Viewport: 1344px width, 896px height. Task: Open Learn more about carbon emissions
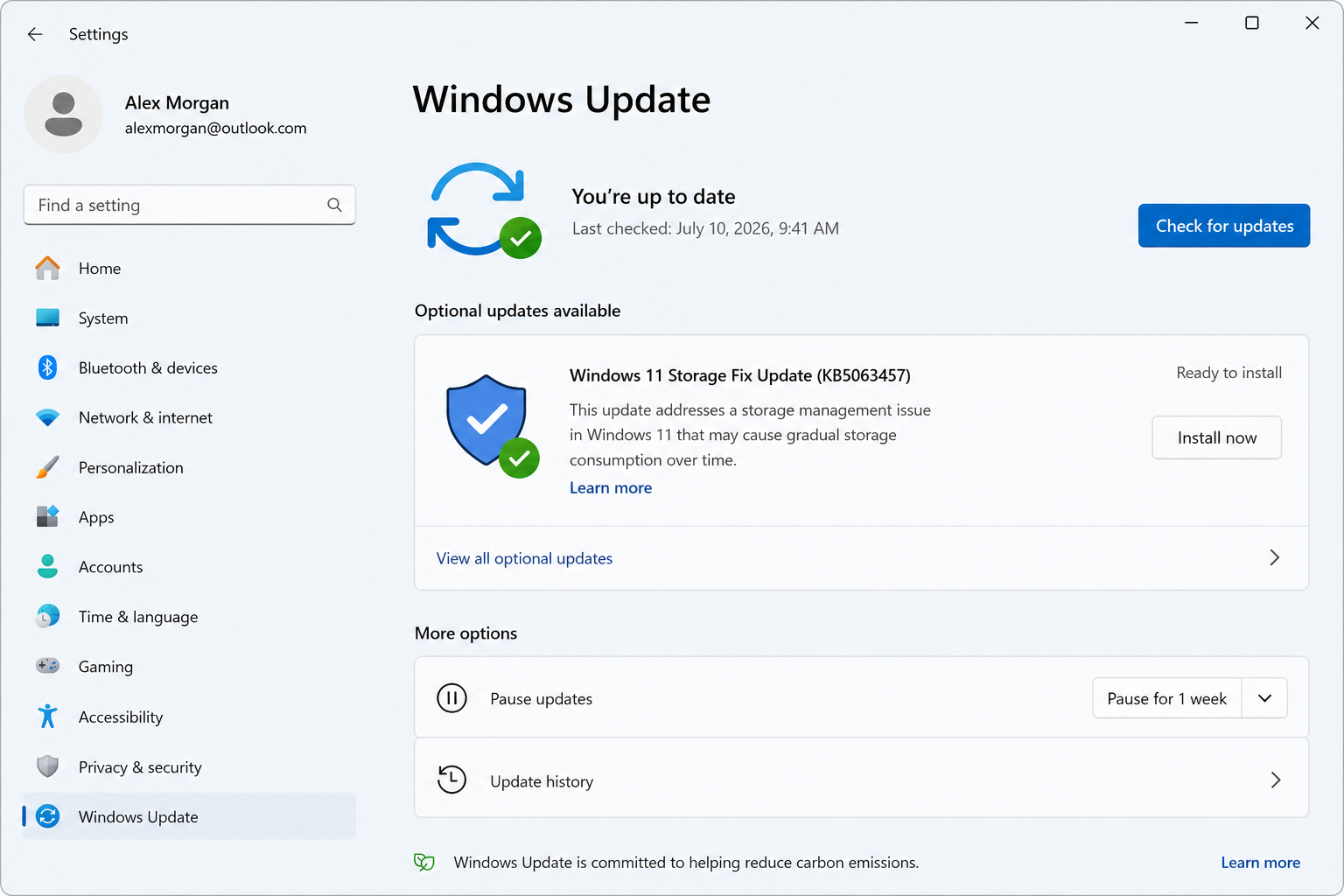click(1260, 863)
